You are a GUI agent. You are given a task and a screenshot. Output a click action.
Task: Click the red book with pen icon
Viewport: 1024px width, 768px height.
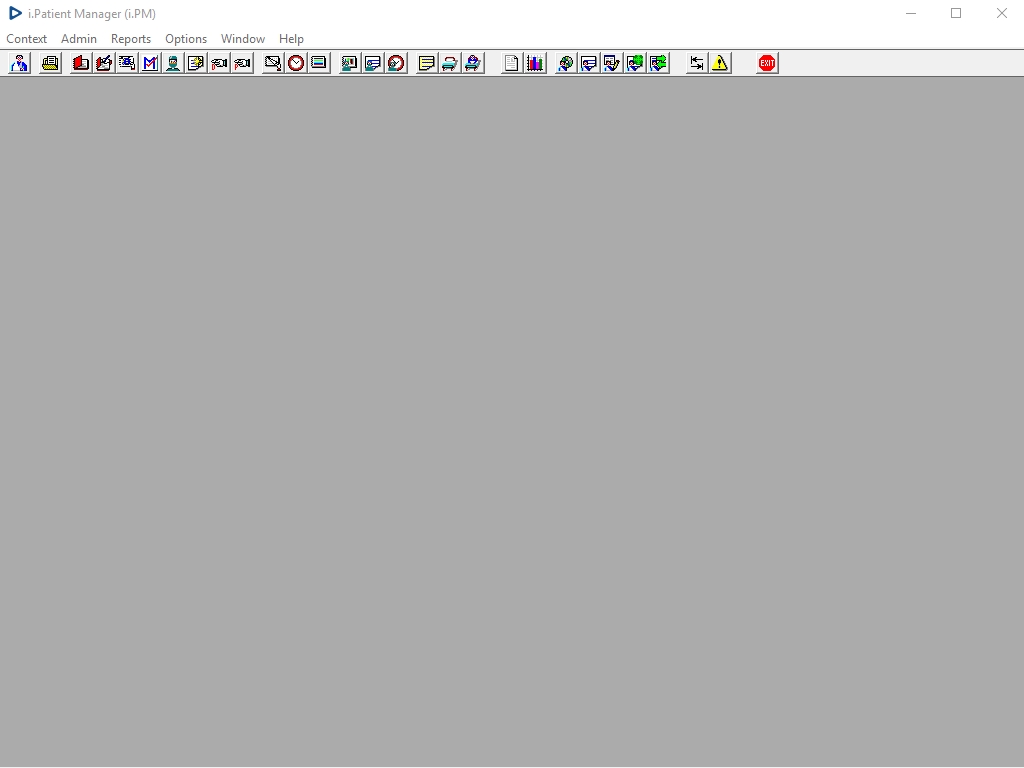[104, 63]
